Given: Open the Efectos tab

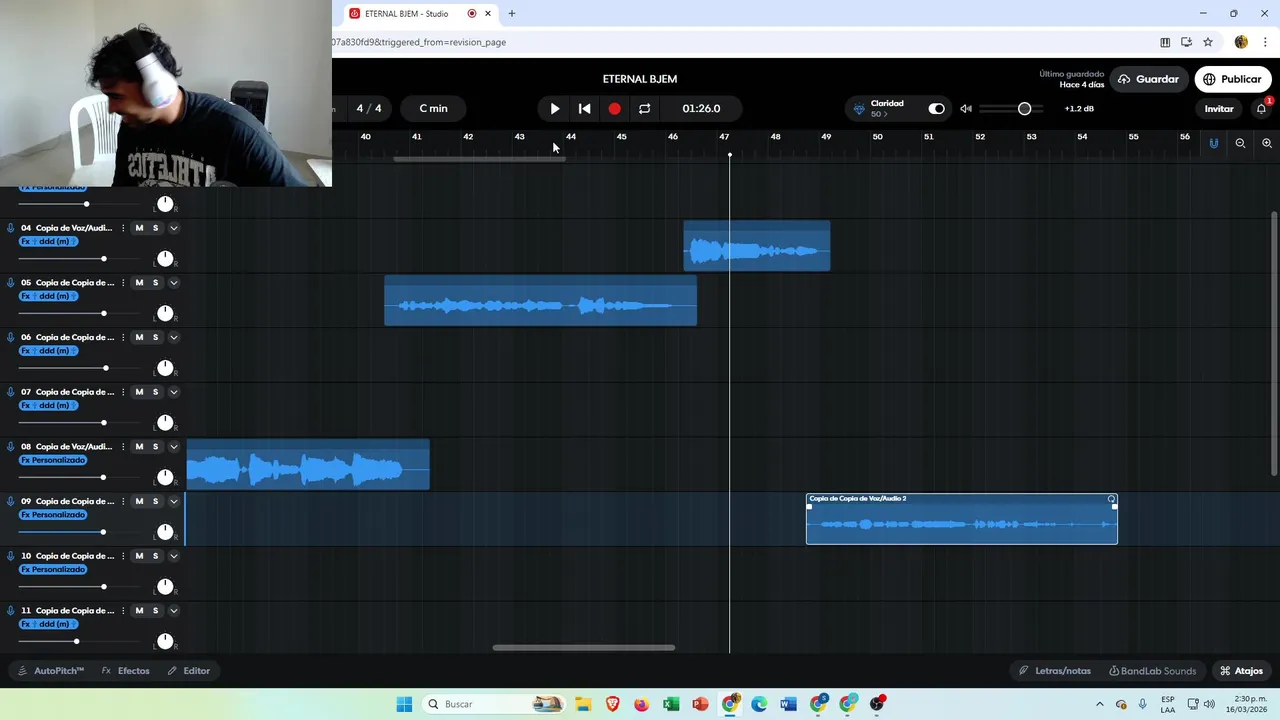Looking at the screenshot, I should (125, 671).
